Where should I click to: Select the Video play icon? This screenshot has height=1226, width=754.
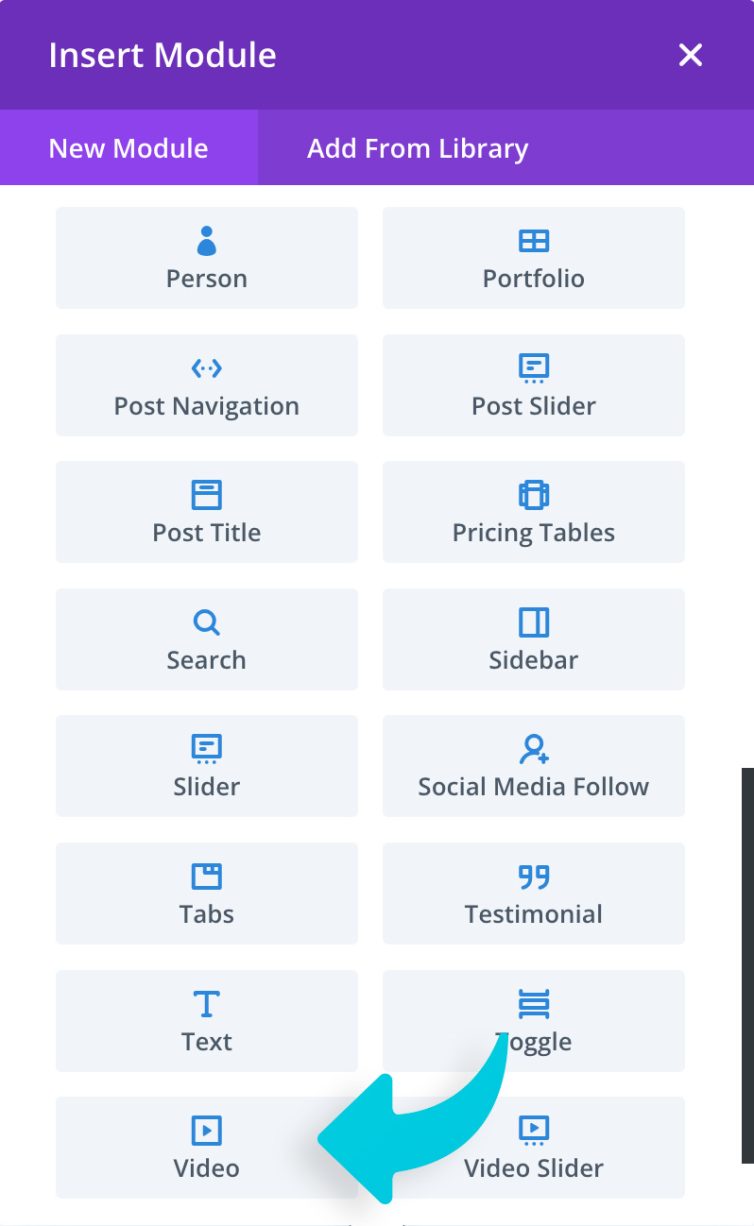pos(206,1131)
